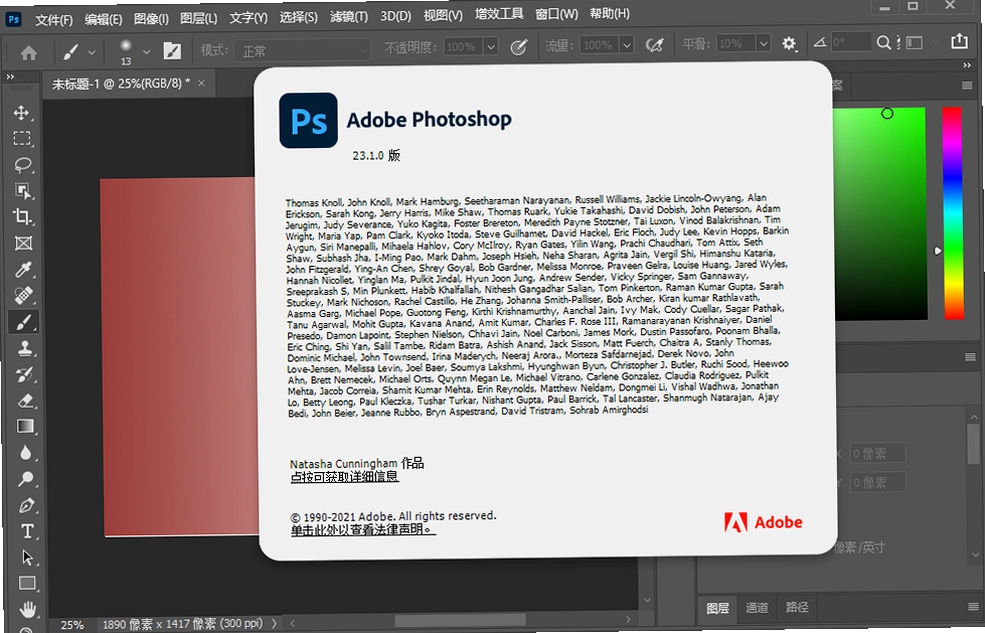Click the hue spectrum slider
The width and height of the screenshot is (985, 633).
coord(953,213)
